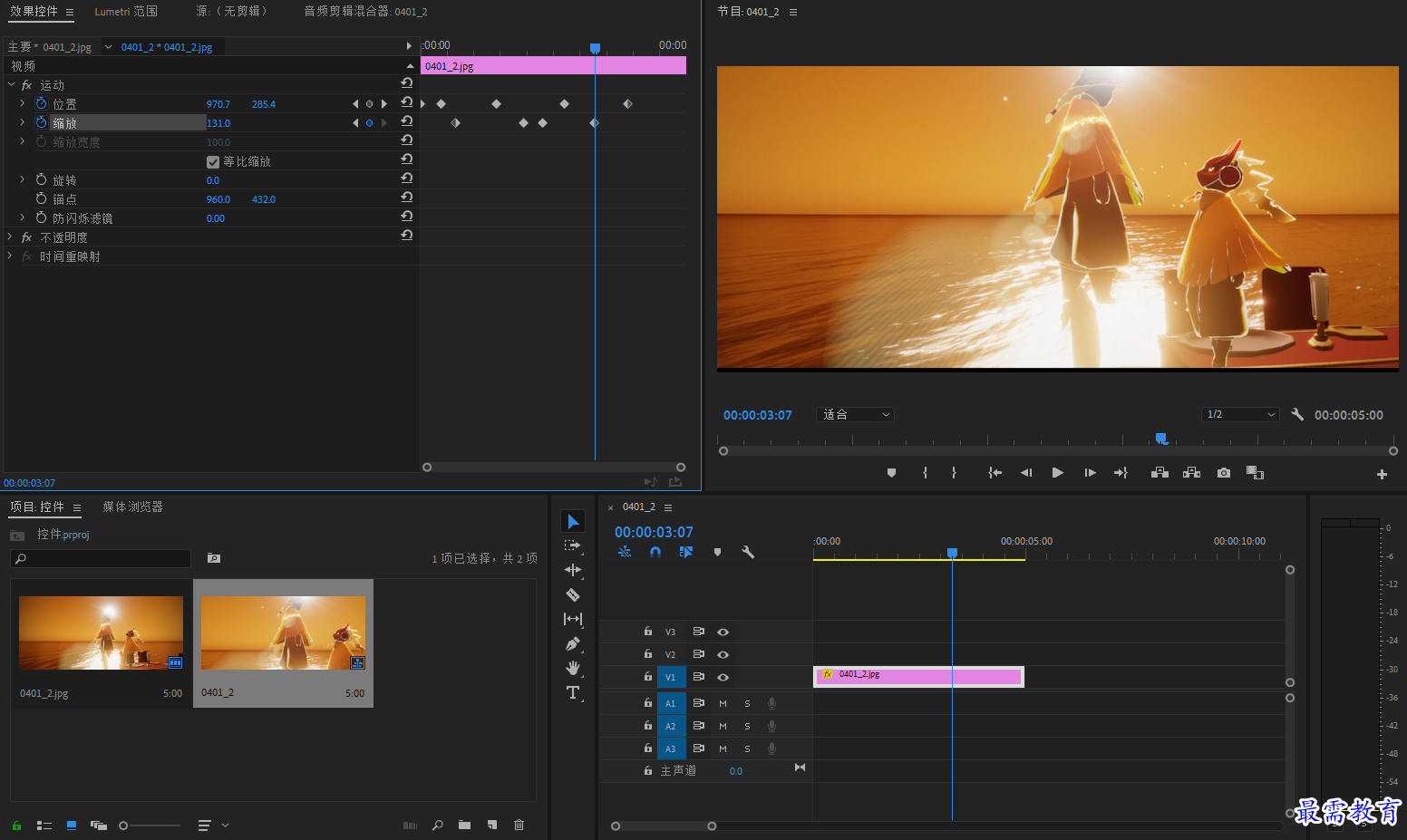Add marker in timeline panel
Screen dimensions: 1407x840
pos(717,552)
